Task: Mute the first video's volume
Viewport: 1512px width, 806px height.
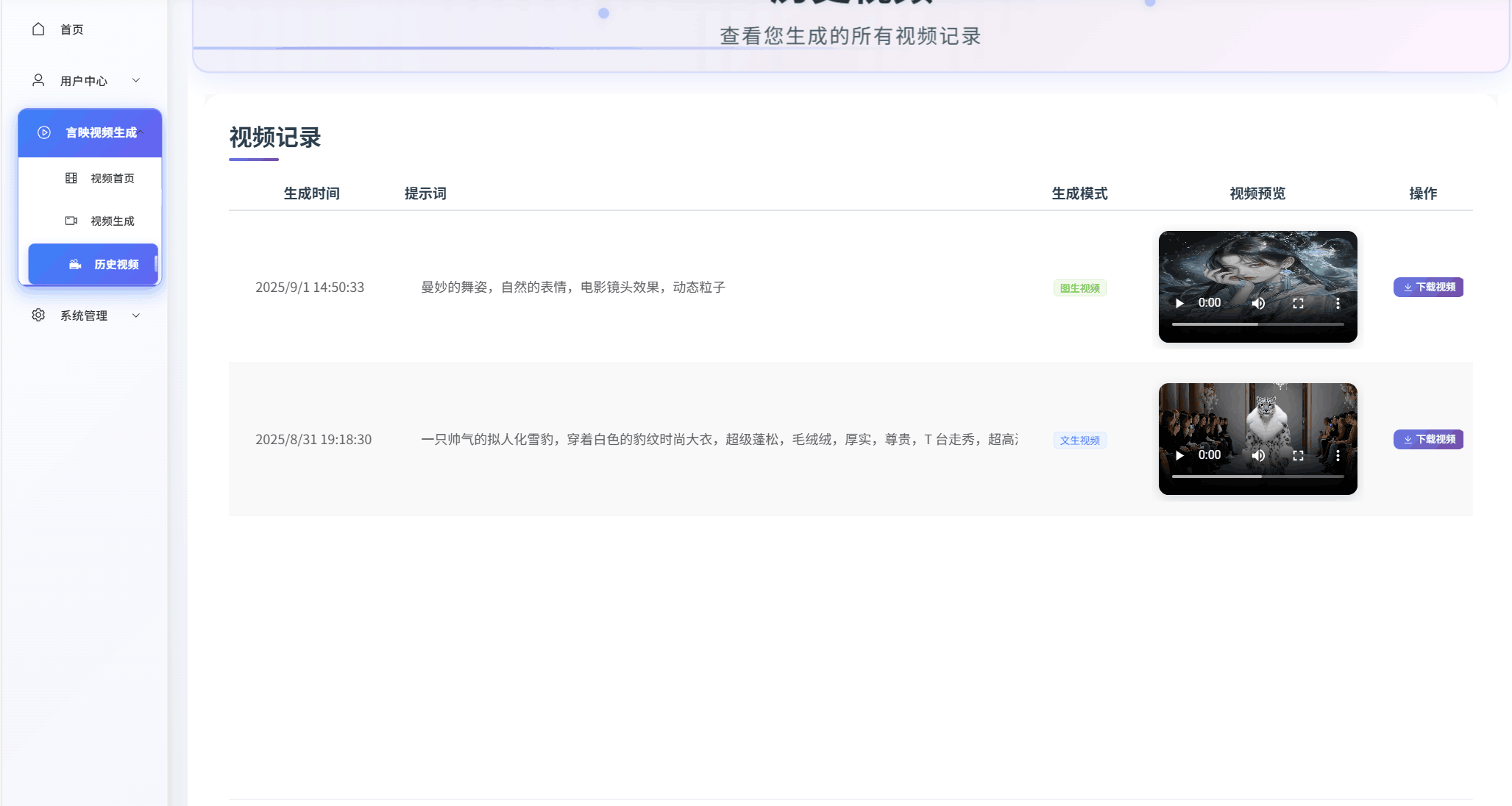Action: pyautogui.click(x=1259, y=303)
